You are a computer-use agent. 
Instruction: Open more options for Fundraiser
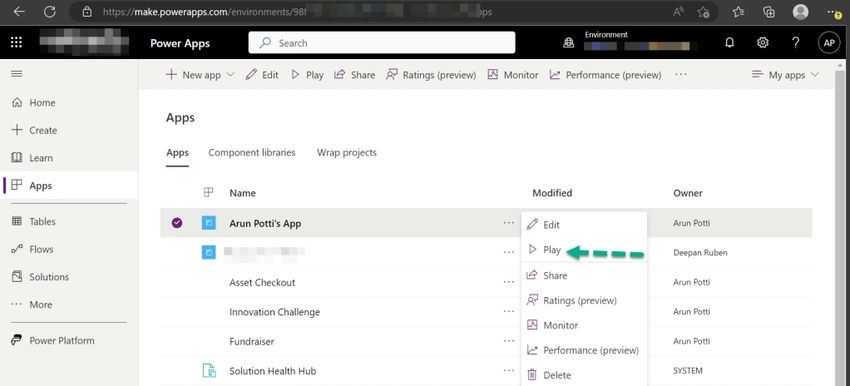(x=508, y=341)
